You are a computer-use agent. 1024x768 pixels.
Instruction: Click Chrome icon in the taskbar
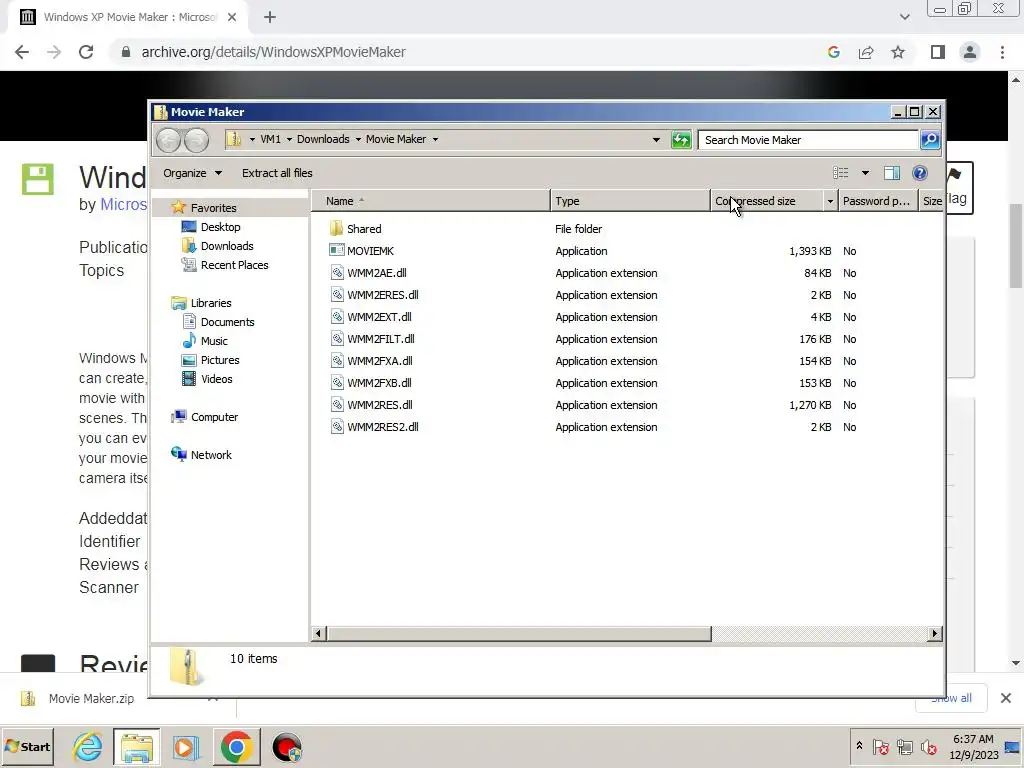[236, 747]
